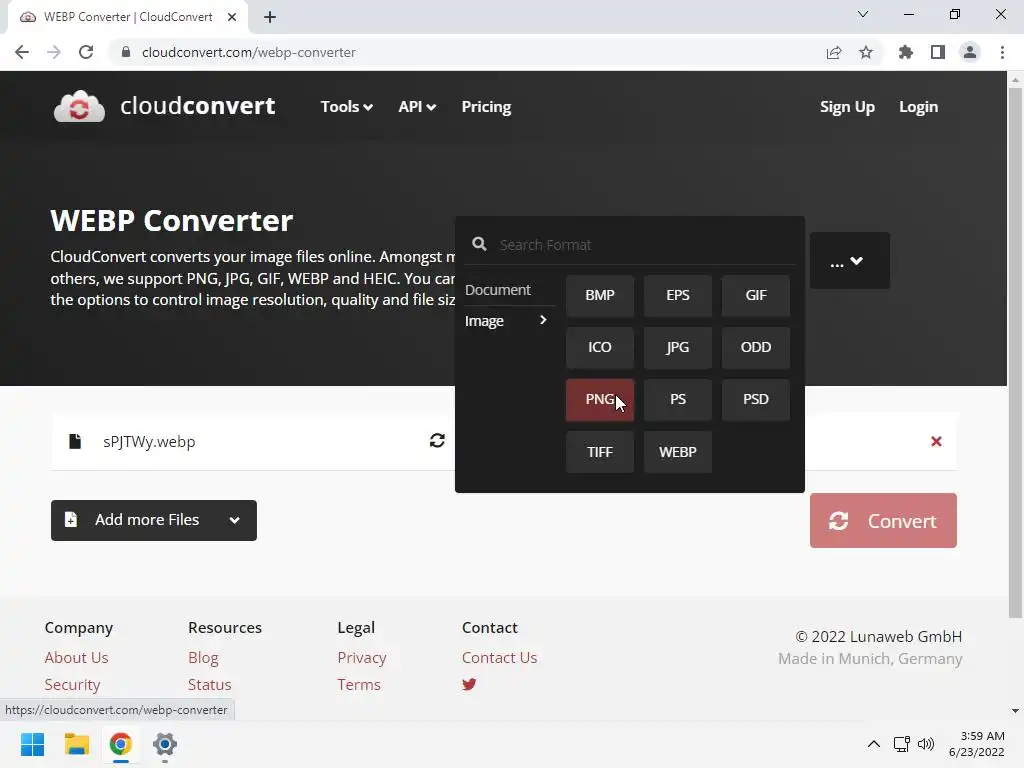Open the '...' format selector dropdown
This screenshot has height=768, width=1024.
[850, 261]
